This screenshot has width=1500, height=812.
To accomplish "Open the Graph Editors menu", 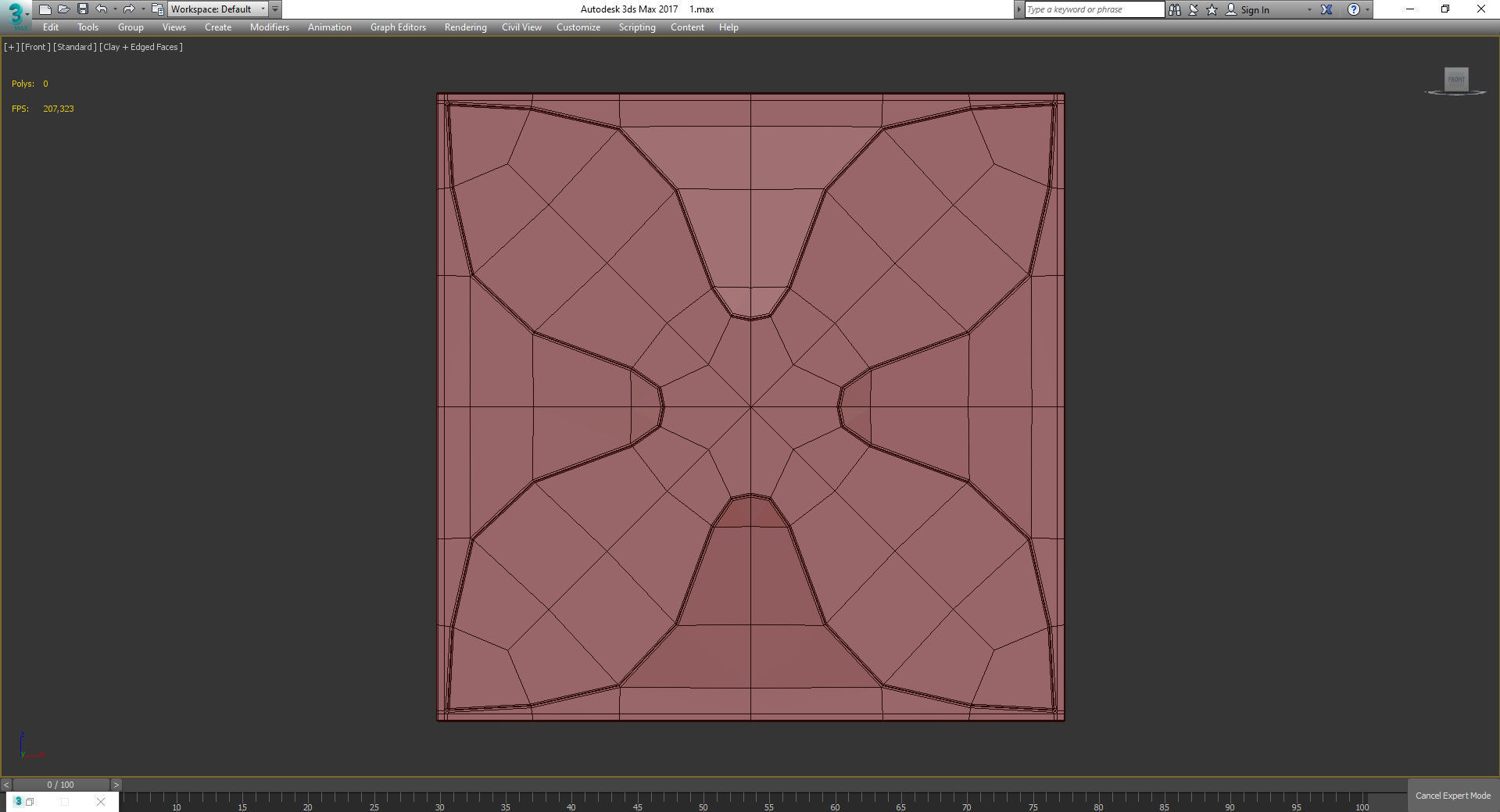I will click(398, 27).
